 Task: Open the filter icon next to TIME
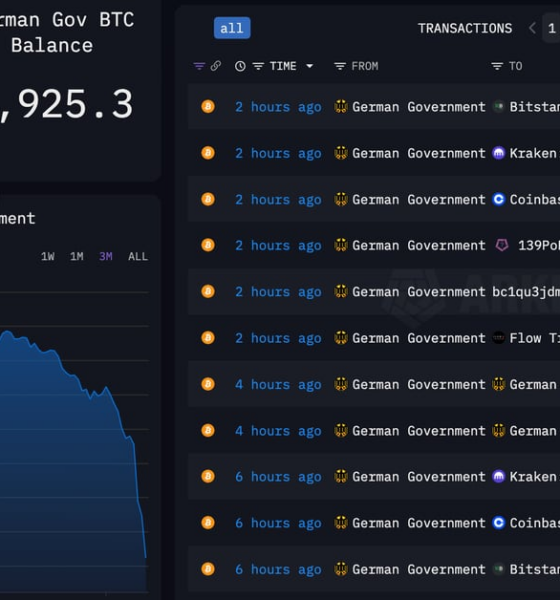258,66
